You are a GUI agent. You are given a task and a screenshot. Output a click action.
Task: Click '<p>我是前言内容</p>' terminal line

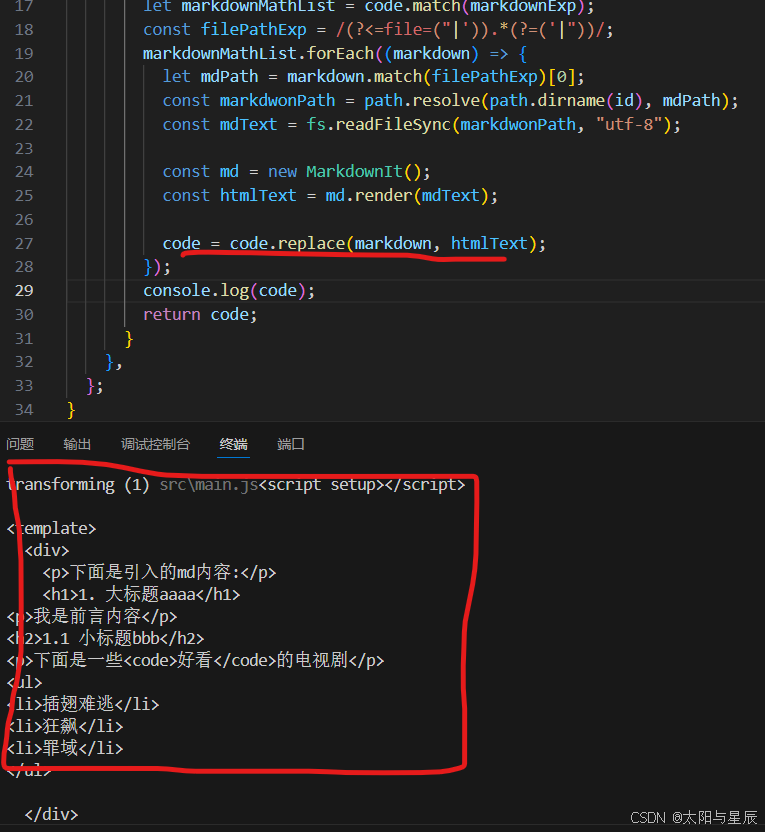point(92,617)
